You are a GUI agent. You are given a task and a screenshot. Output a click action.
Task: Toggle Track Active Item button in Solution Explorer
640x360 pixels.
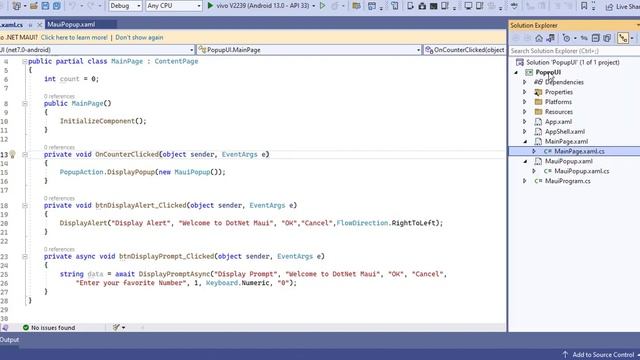point(623,38)
